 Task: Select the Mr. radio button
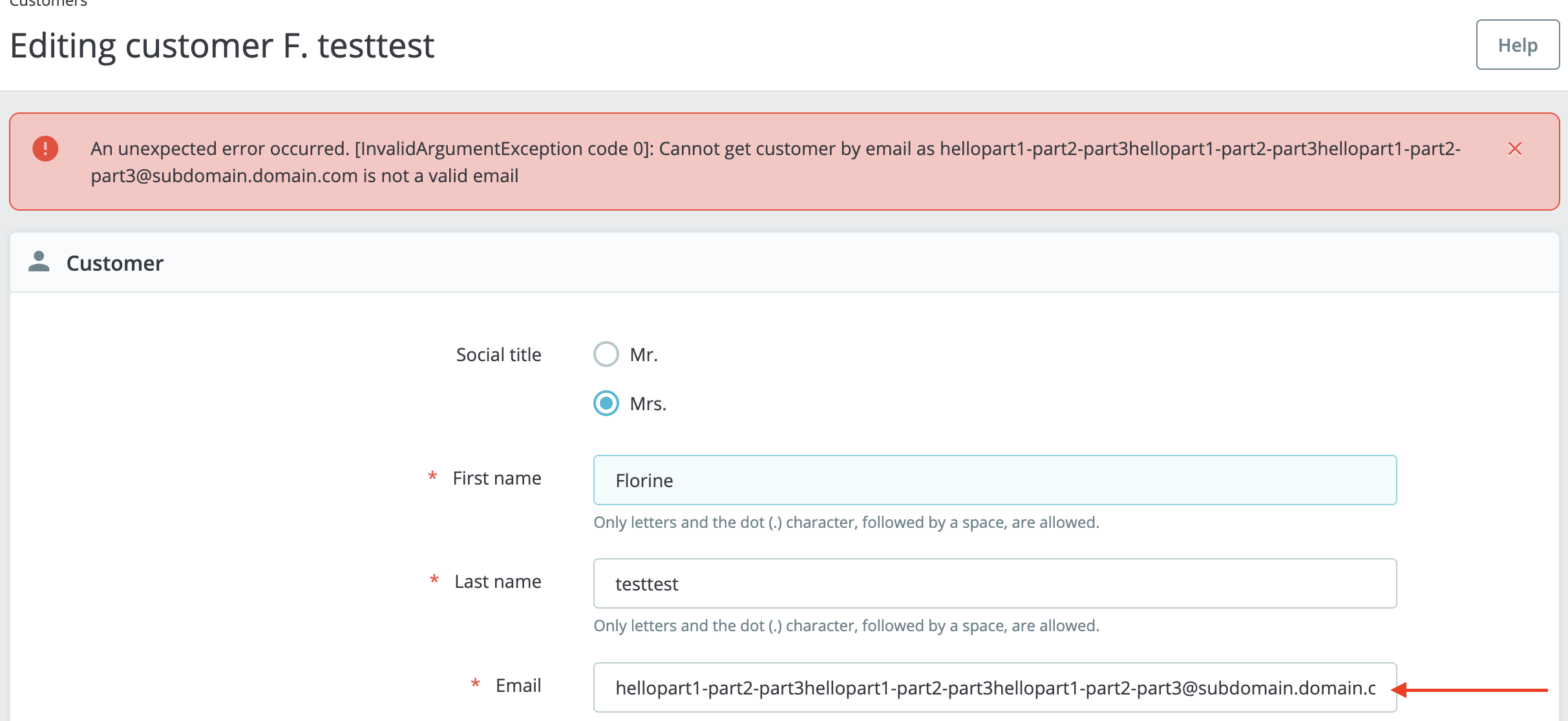pyautogui.click(x=606, y=354)
